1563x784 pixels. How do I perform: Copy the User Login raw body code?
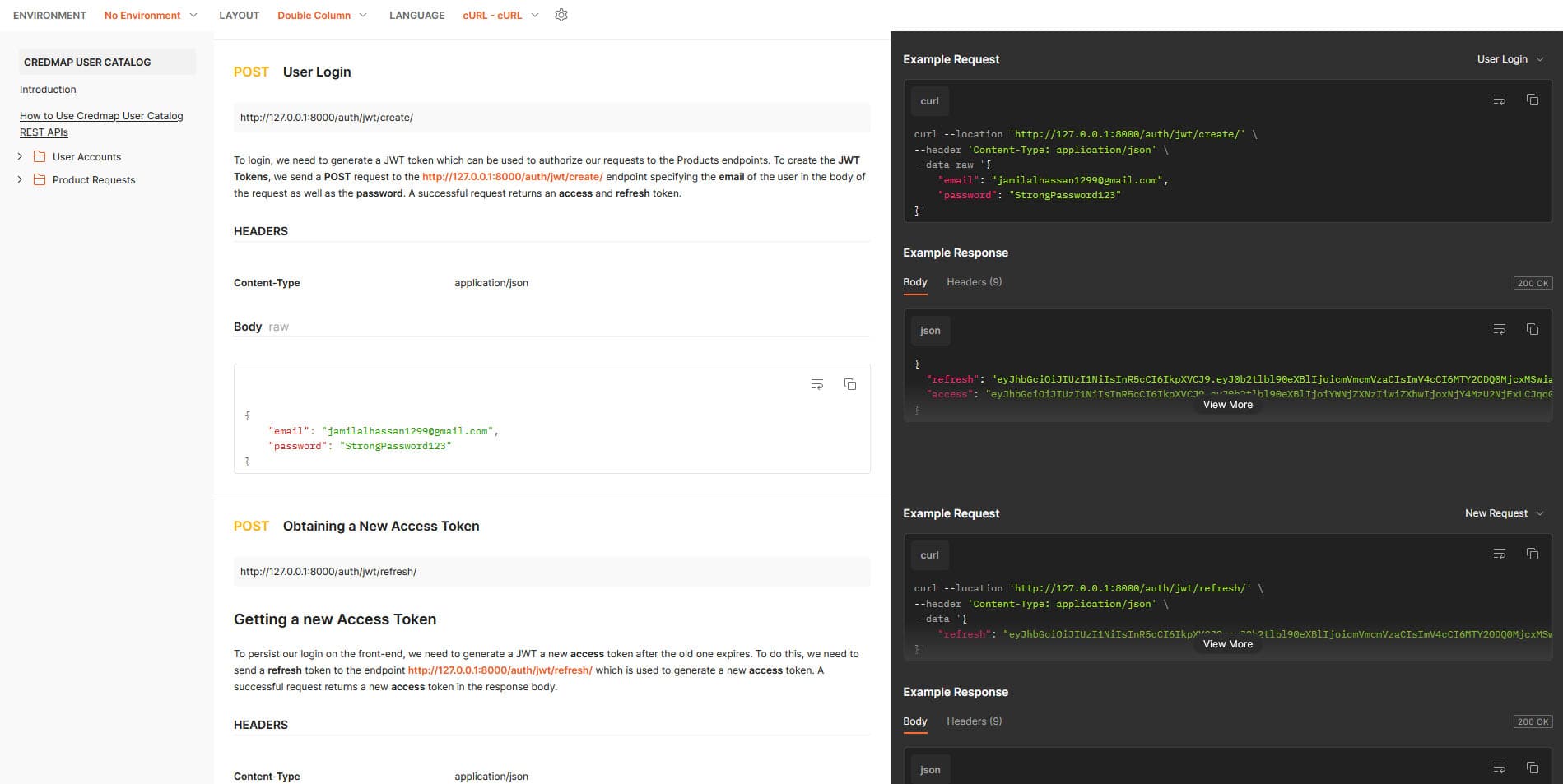point(850,385)
